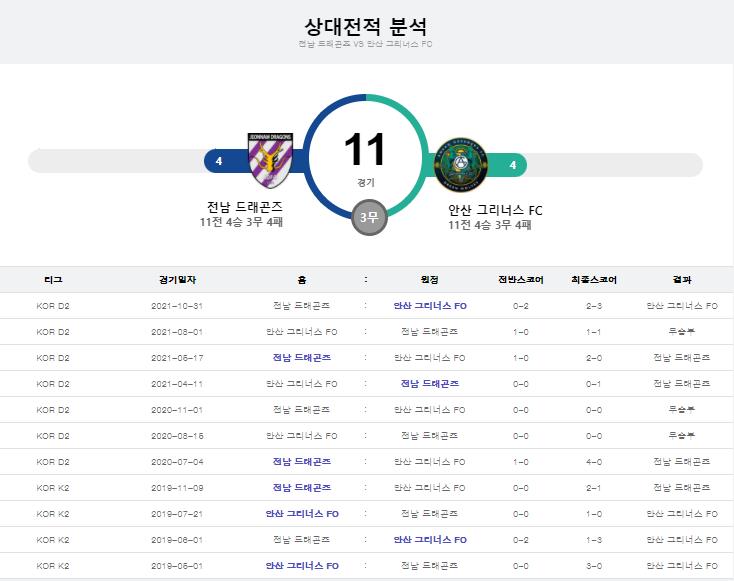The width and height of the screenshot is (734, 581).
Task: Click the Jeonnam Dragons team crest
Action: [270, 161]
